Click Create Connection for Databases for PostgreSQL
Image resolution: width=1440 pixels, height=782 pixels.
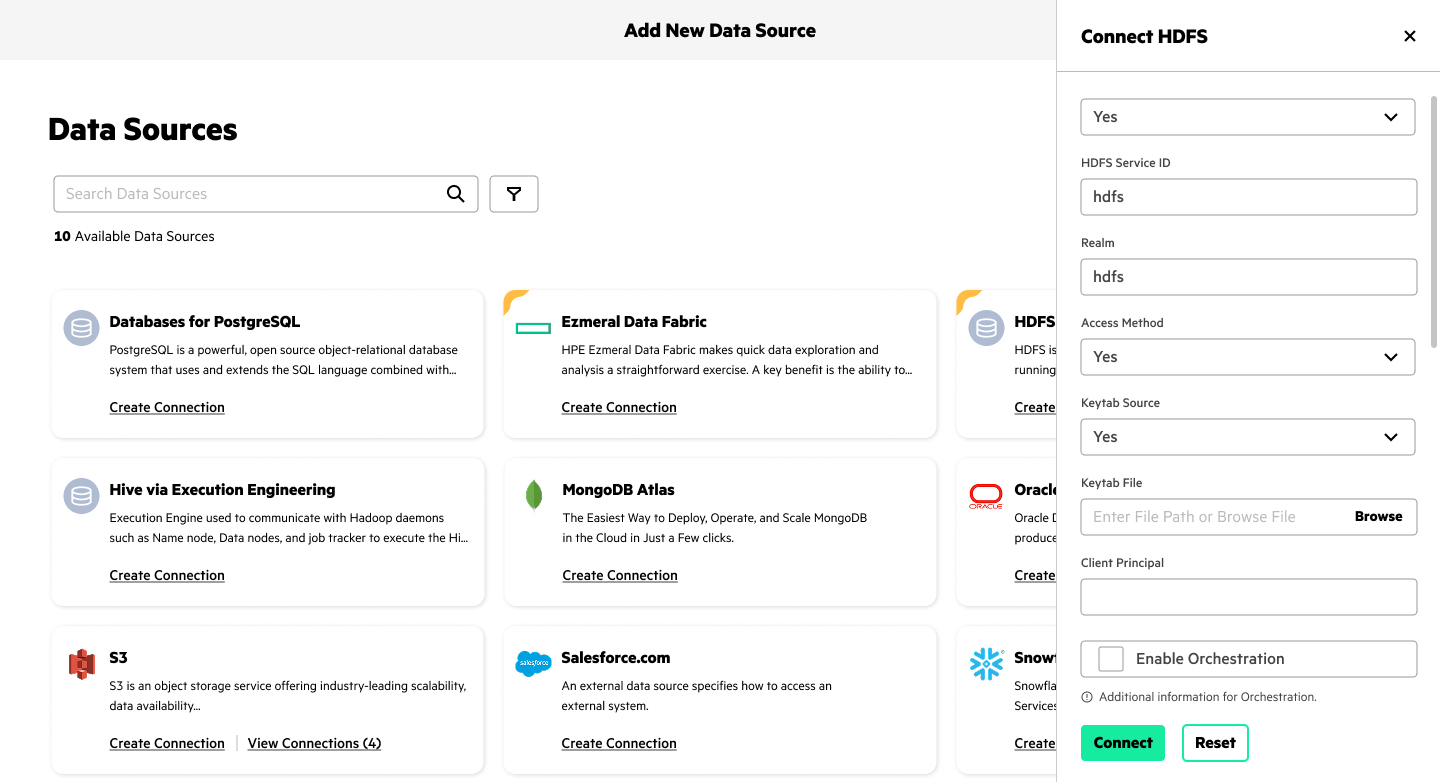[167, 407]
